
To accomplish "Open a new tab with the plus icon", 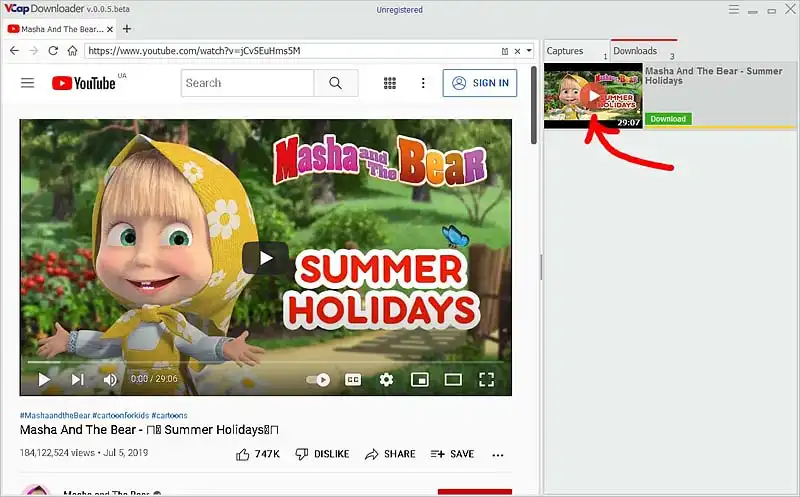I will [127, 29].
